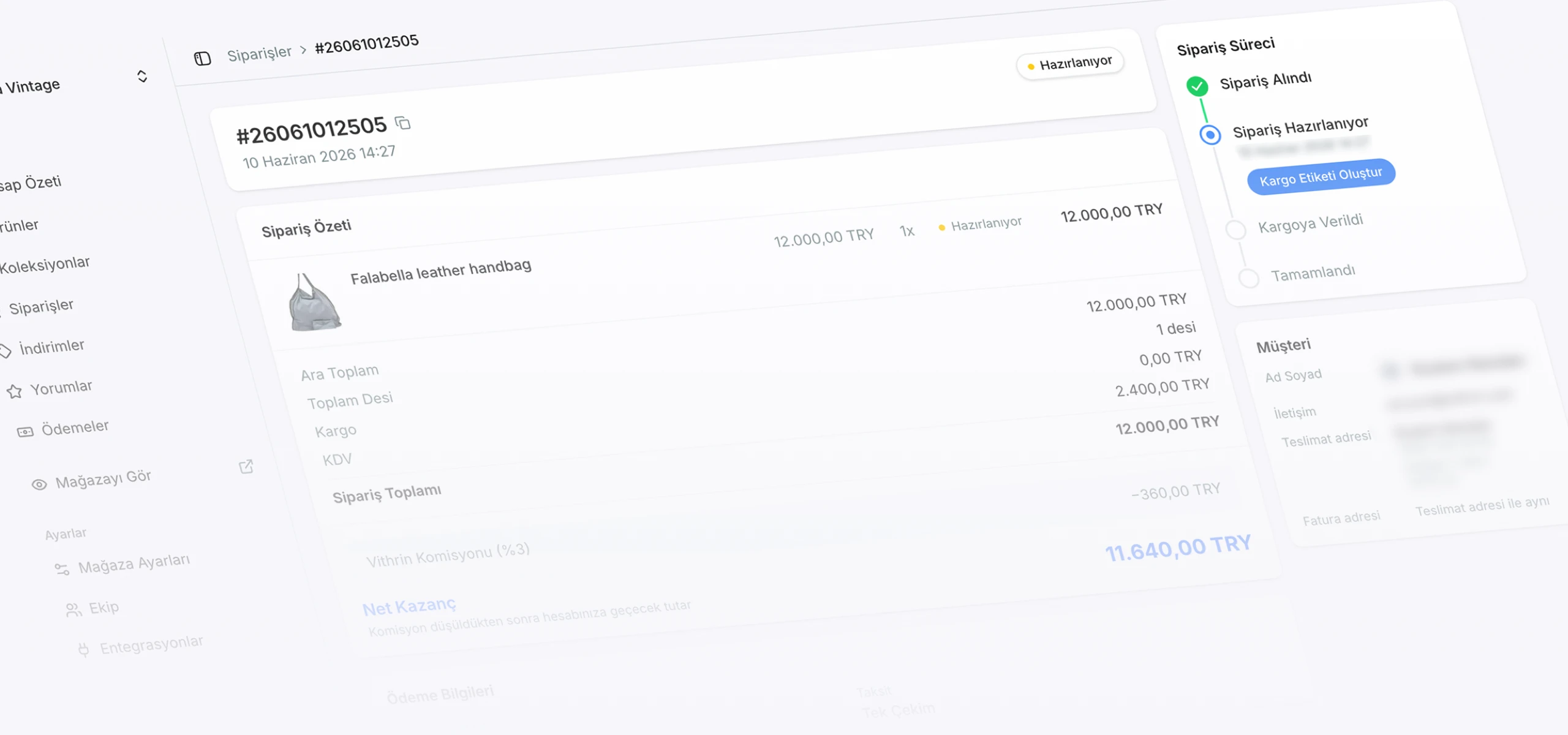Viewport: 1568px width, 735px height.
Task: Click the date 10 Haziran 2026 14:27
Action: tap(318, 156)
